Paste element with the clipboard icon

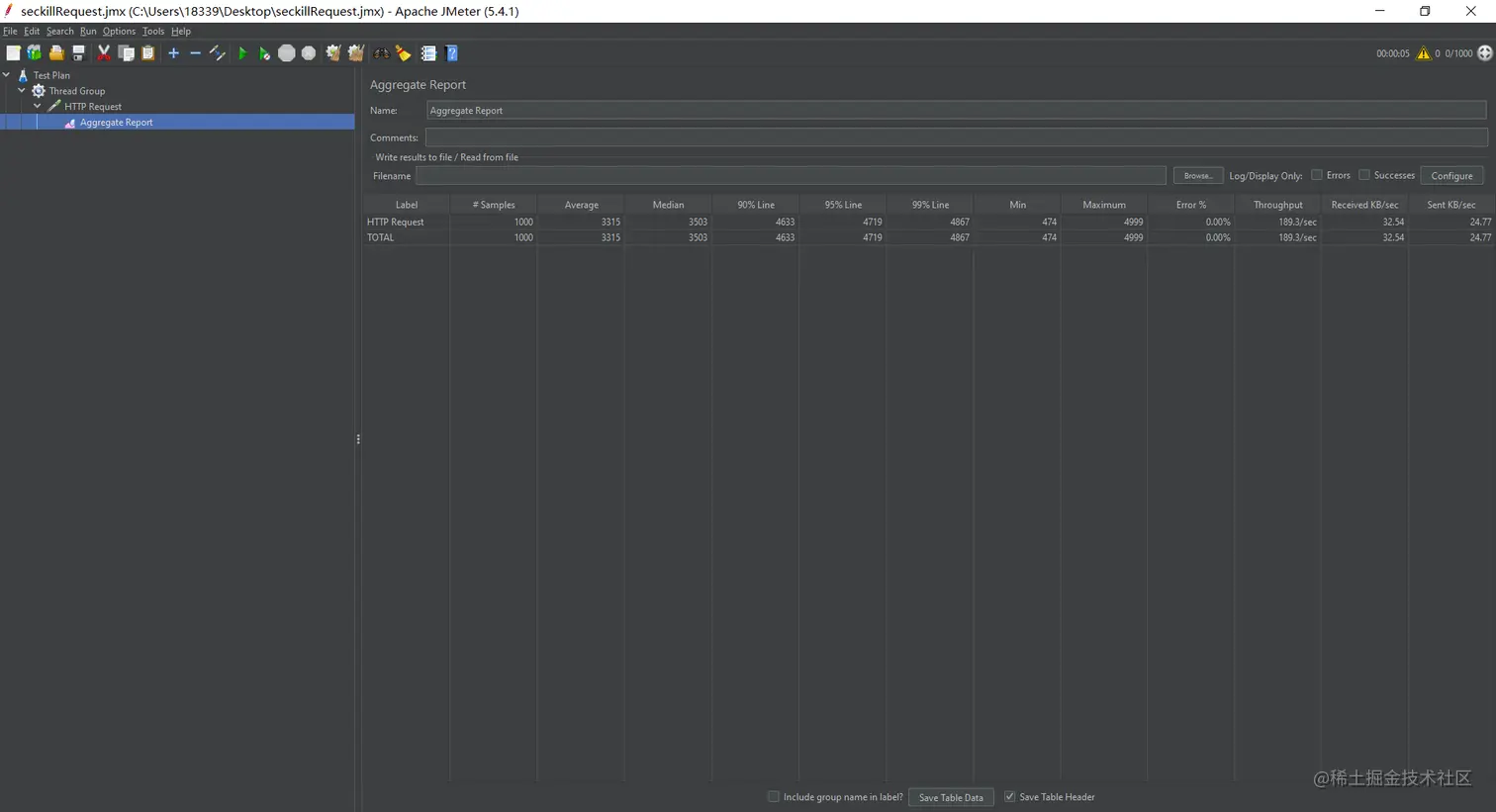pyautogui.click(x=147, y=53)
